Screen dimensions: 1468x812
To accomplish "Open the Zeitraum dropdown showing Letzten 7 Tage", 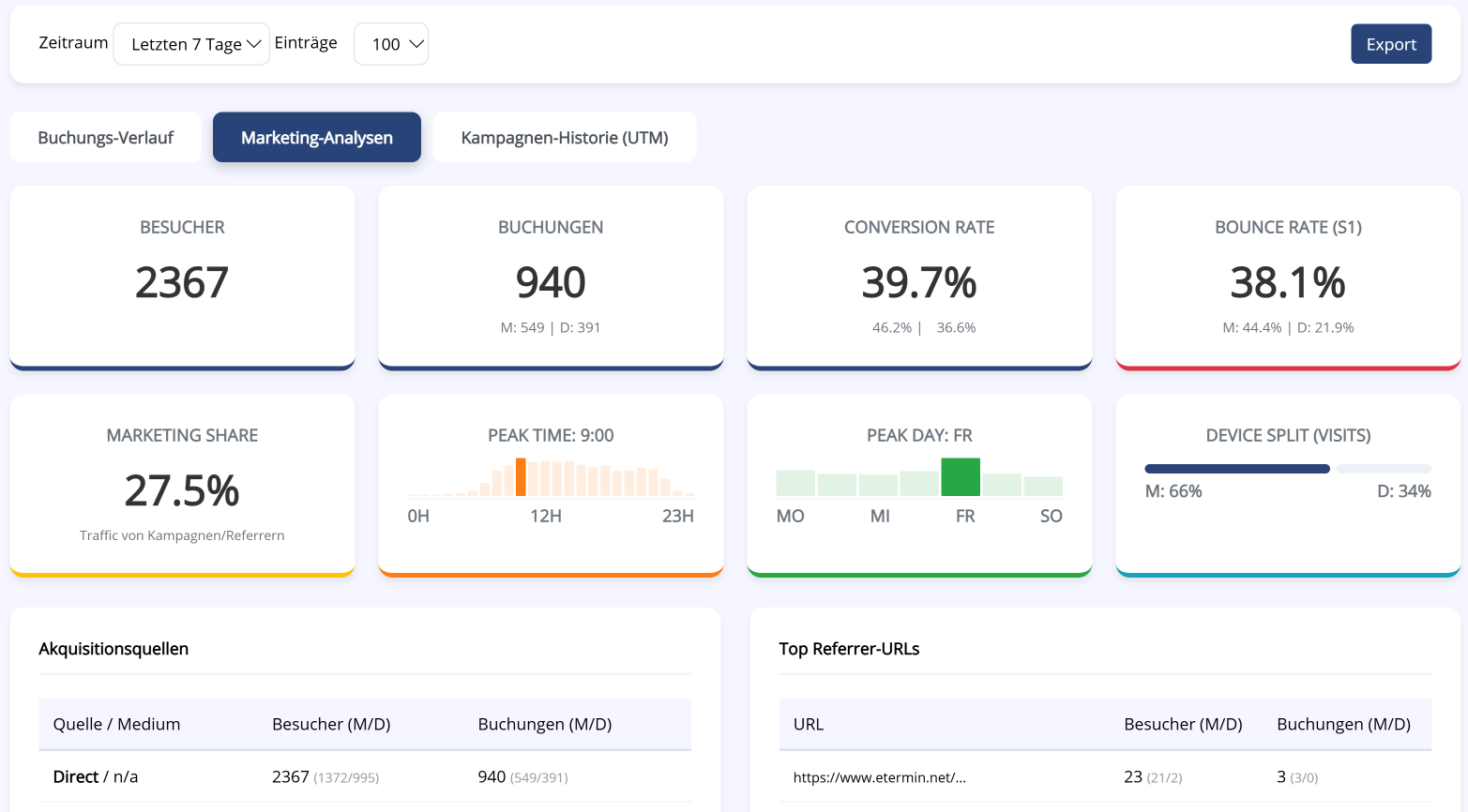I will [190, 43].
